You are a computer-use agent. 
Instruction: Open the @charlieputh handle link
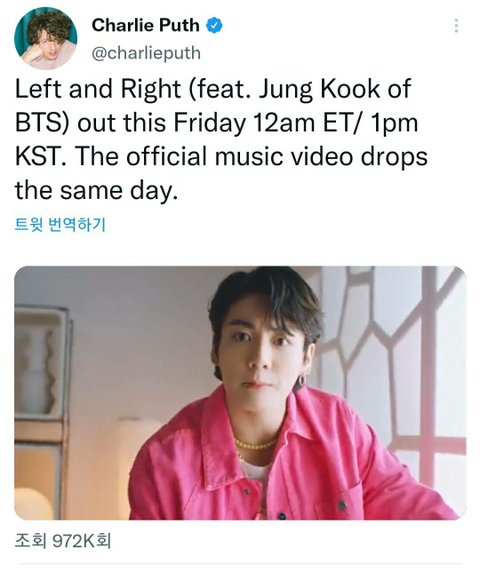click(146, 53)
